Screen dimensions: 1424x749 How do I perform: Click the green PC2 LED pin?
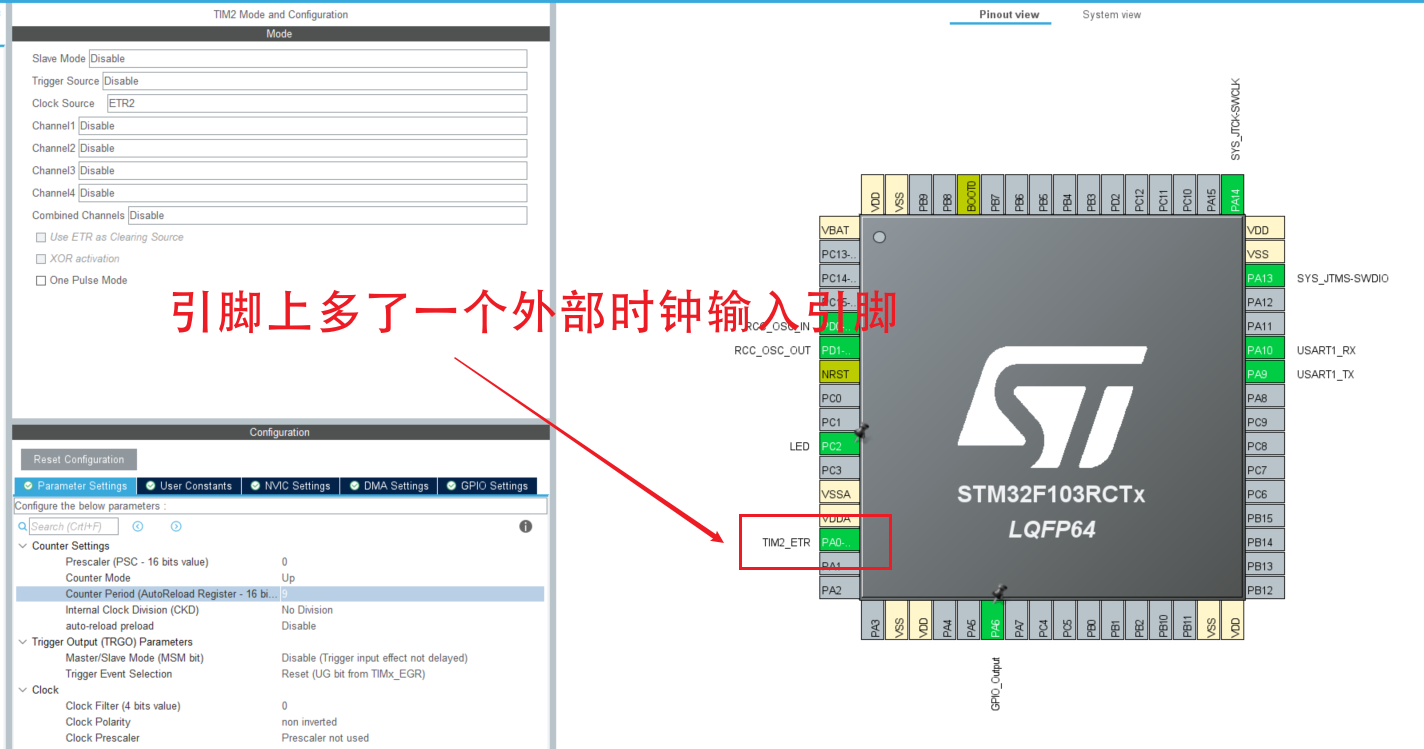click(x=839, y=446)
